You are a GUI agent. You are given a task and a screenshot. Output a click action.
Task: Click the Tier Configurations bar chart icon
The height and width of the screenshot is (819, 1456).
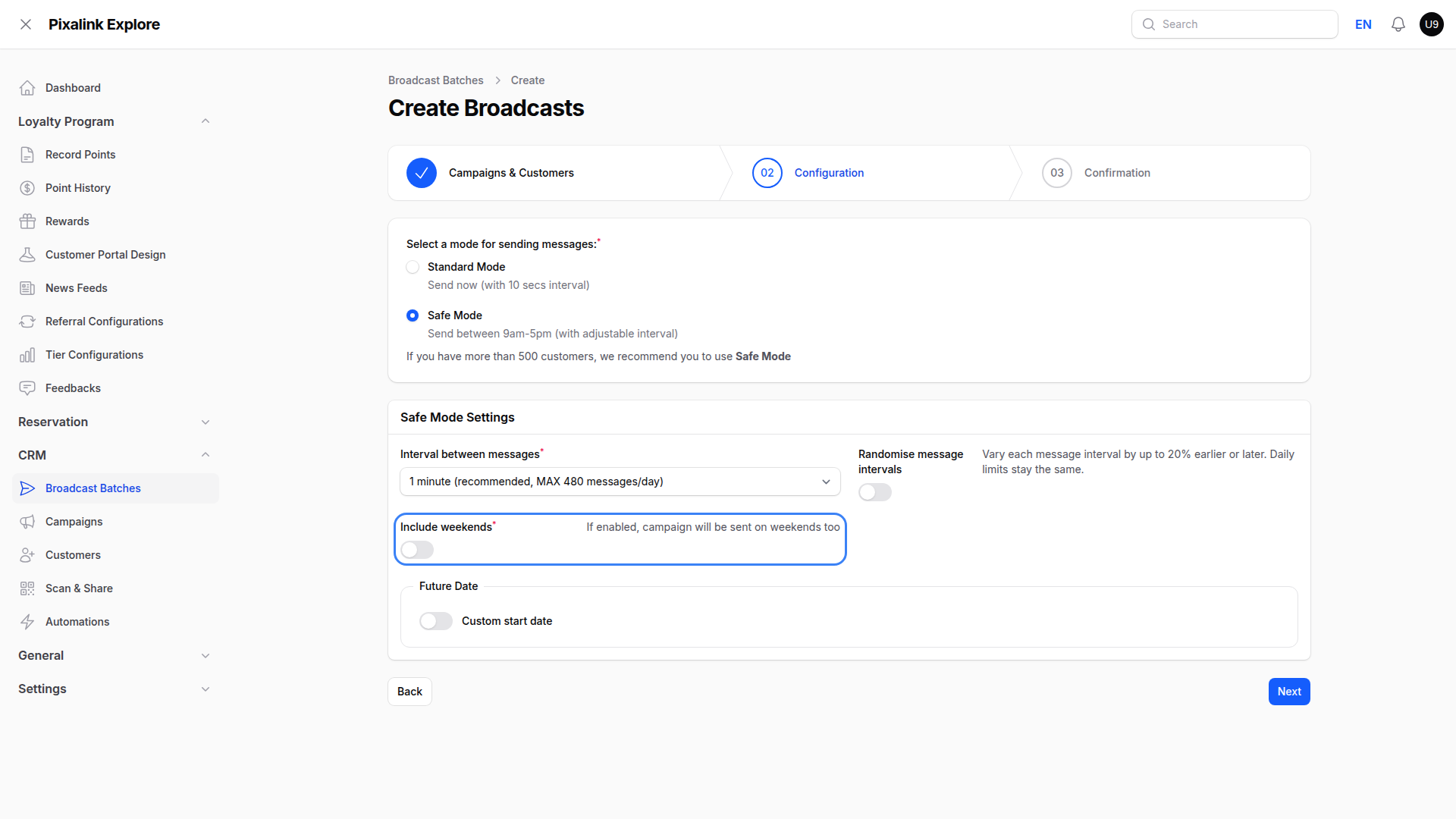coord(27,355)
